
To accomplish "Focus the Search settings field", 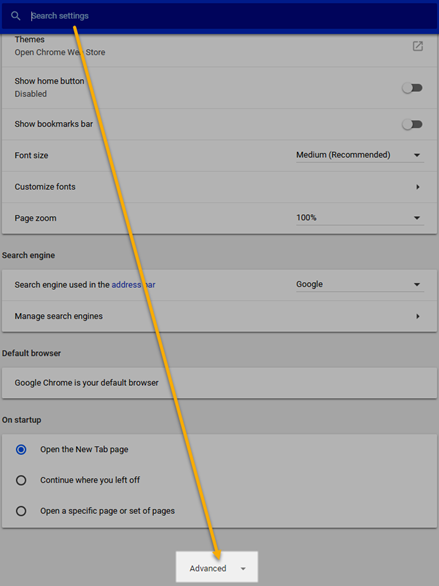I will click(x=232, y=16).
